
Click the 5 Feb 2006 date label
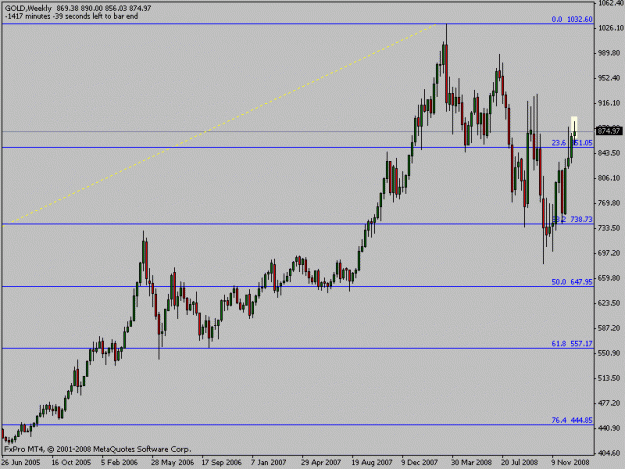point(119,462)
